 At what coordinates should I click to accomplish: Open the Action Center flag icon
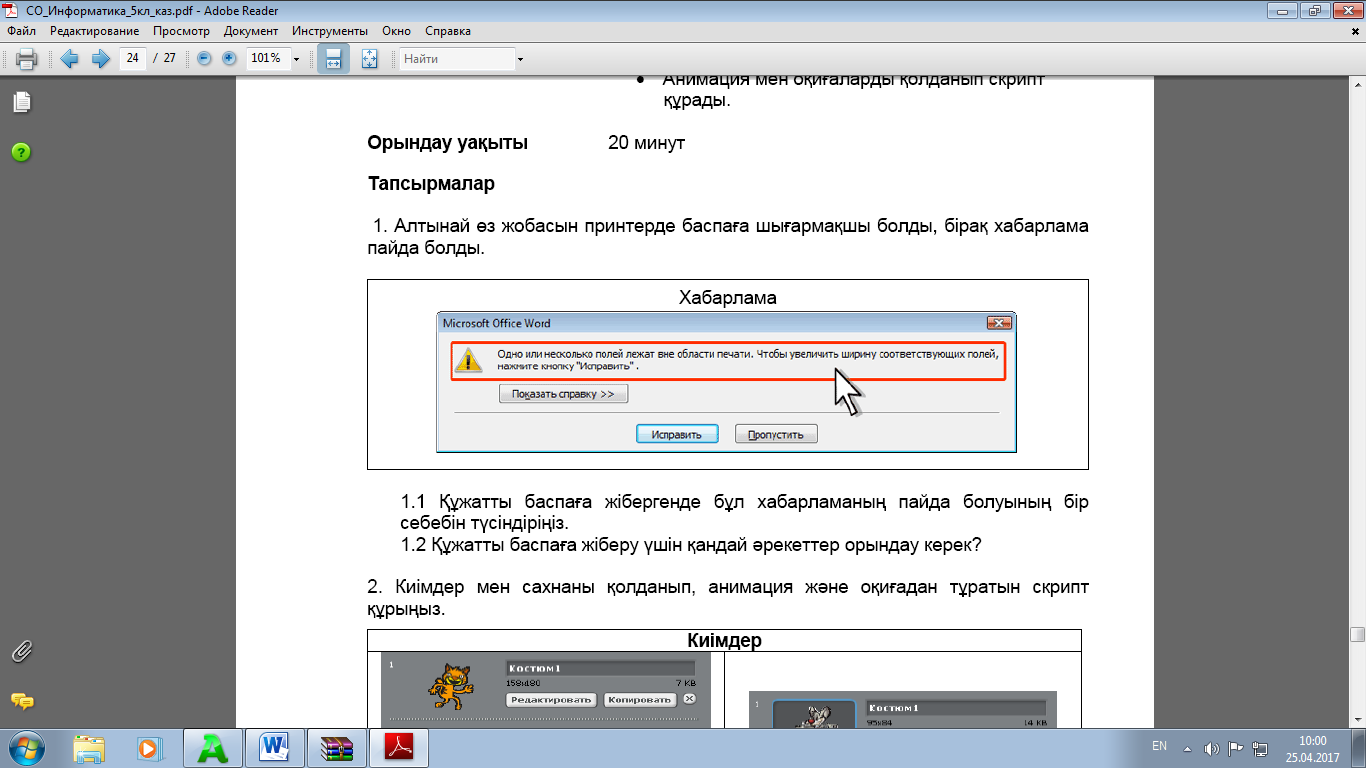(x=1236, y=748)
